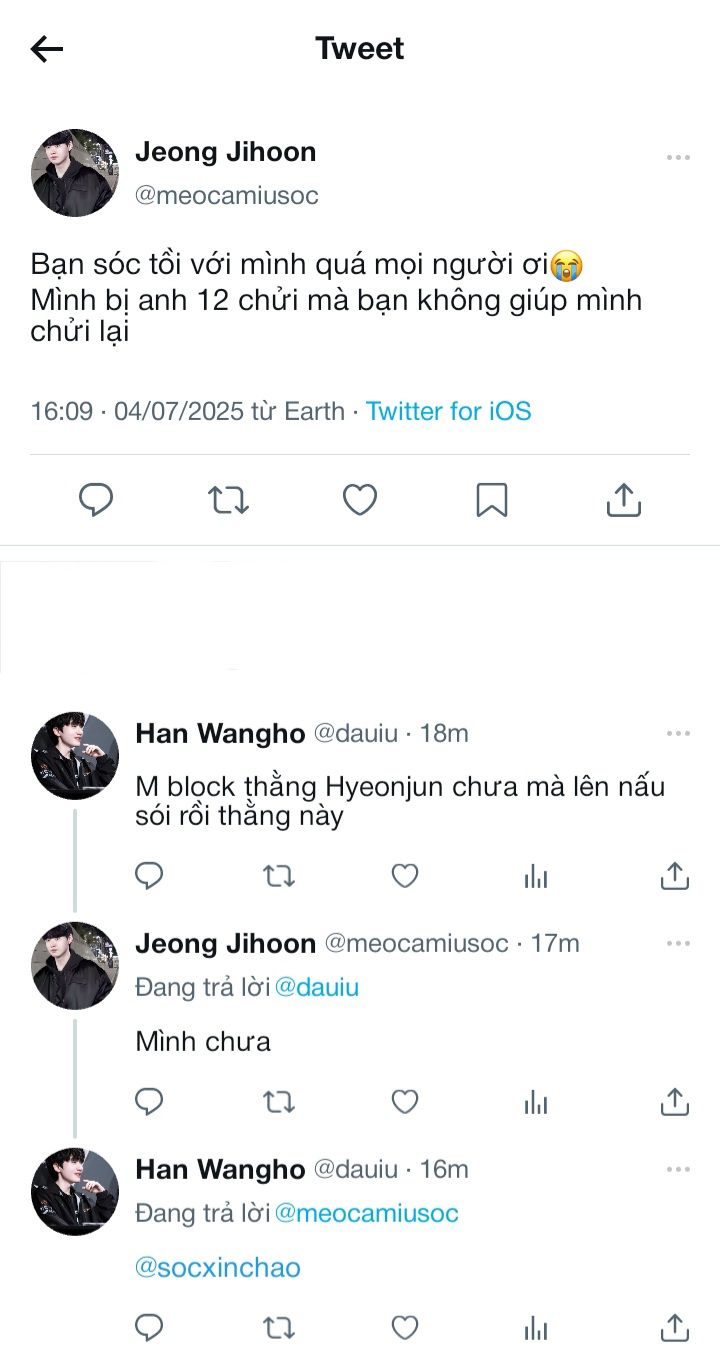Open the 'Twitter for iOS' link
The image size is (720, 1364).
pyautogui.click(x=448, y=411)
